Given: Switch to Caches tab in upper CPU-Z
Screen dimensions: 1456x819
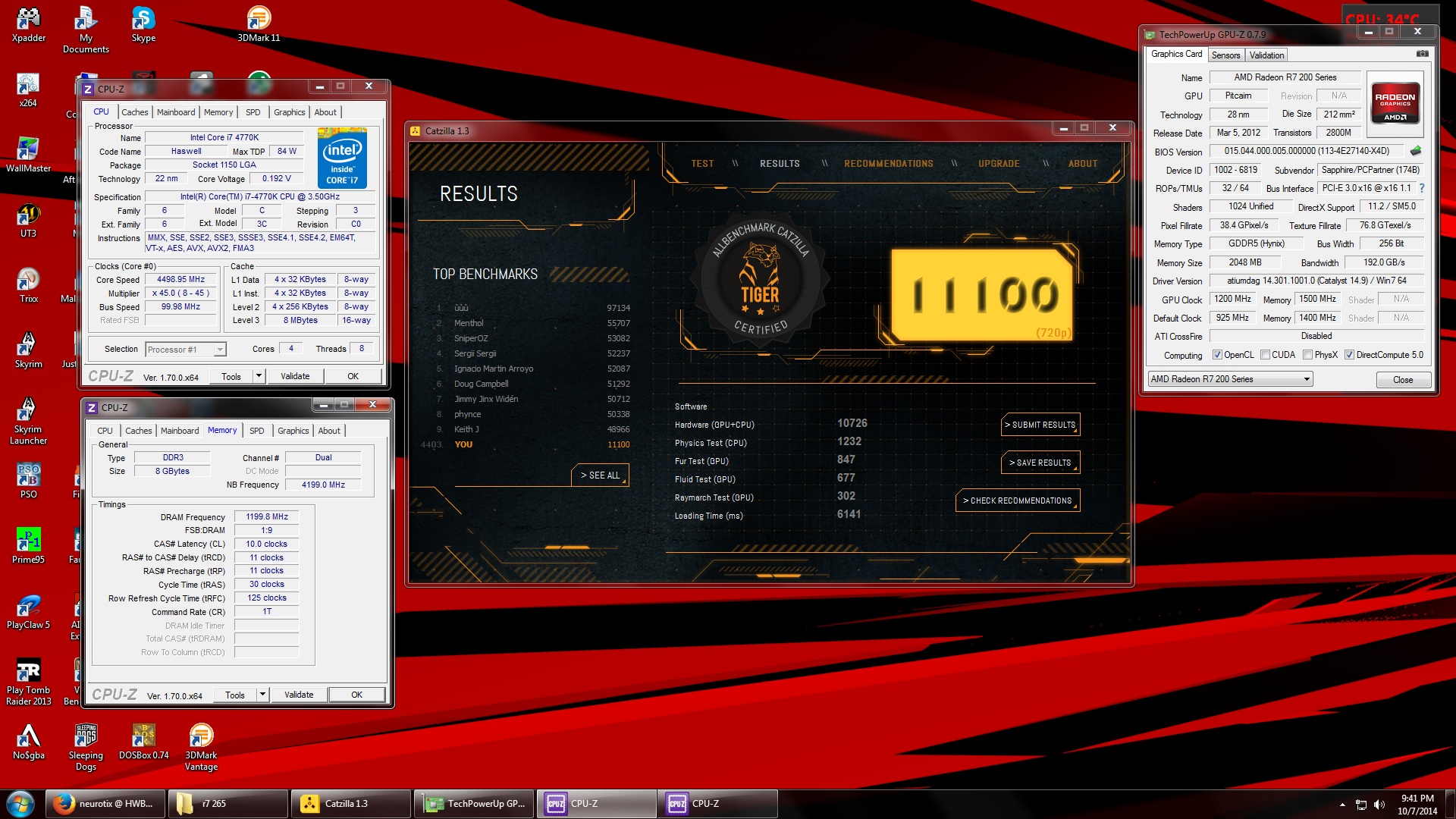Looking at the screenshot, I should click(135, 112).
